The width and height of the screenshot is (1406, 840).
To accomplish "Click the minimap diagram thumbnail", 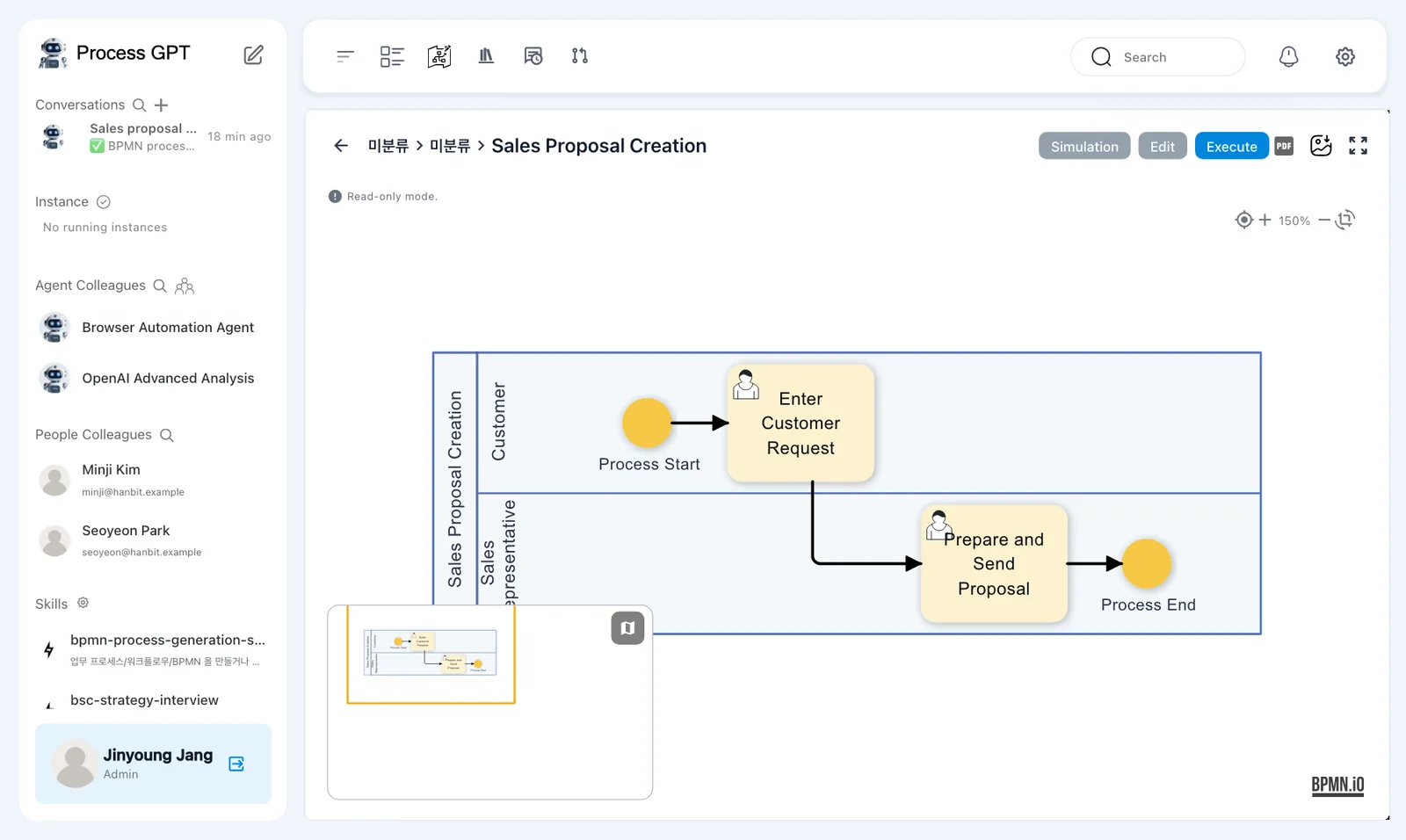I will (431, 652).
